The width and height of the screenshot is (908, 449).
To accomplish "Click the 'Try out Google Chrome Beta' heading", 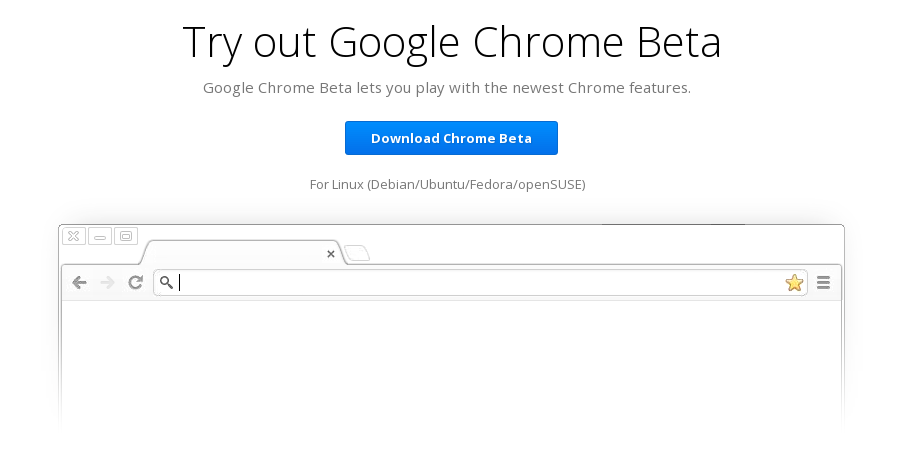I will [452, 42].
